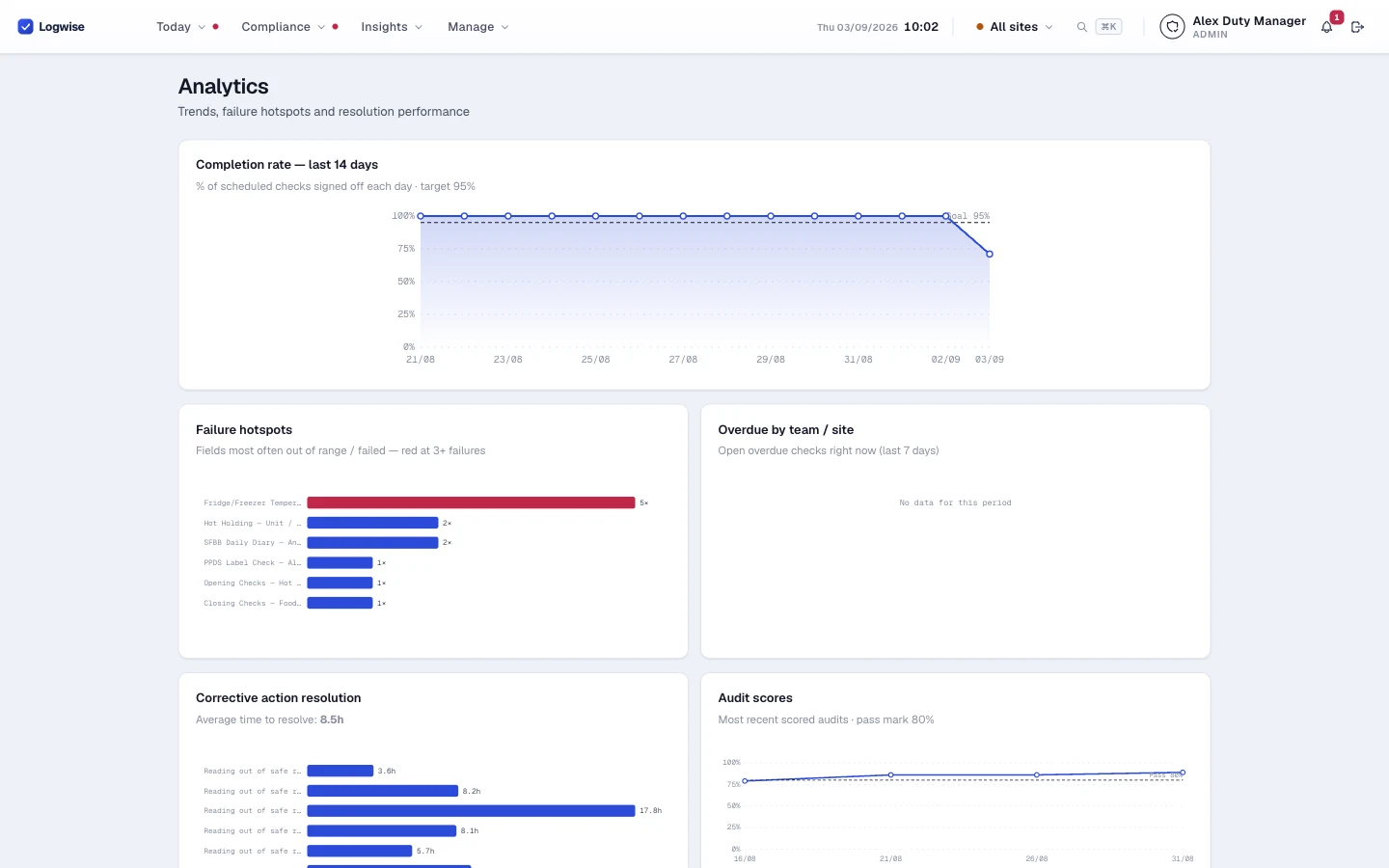Select the Hot Holding hotspot bar
The height and width of the screenshot is (868, 1389).
click(372, 523)
